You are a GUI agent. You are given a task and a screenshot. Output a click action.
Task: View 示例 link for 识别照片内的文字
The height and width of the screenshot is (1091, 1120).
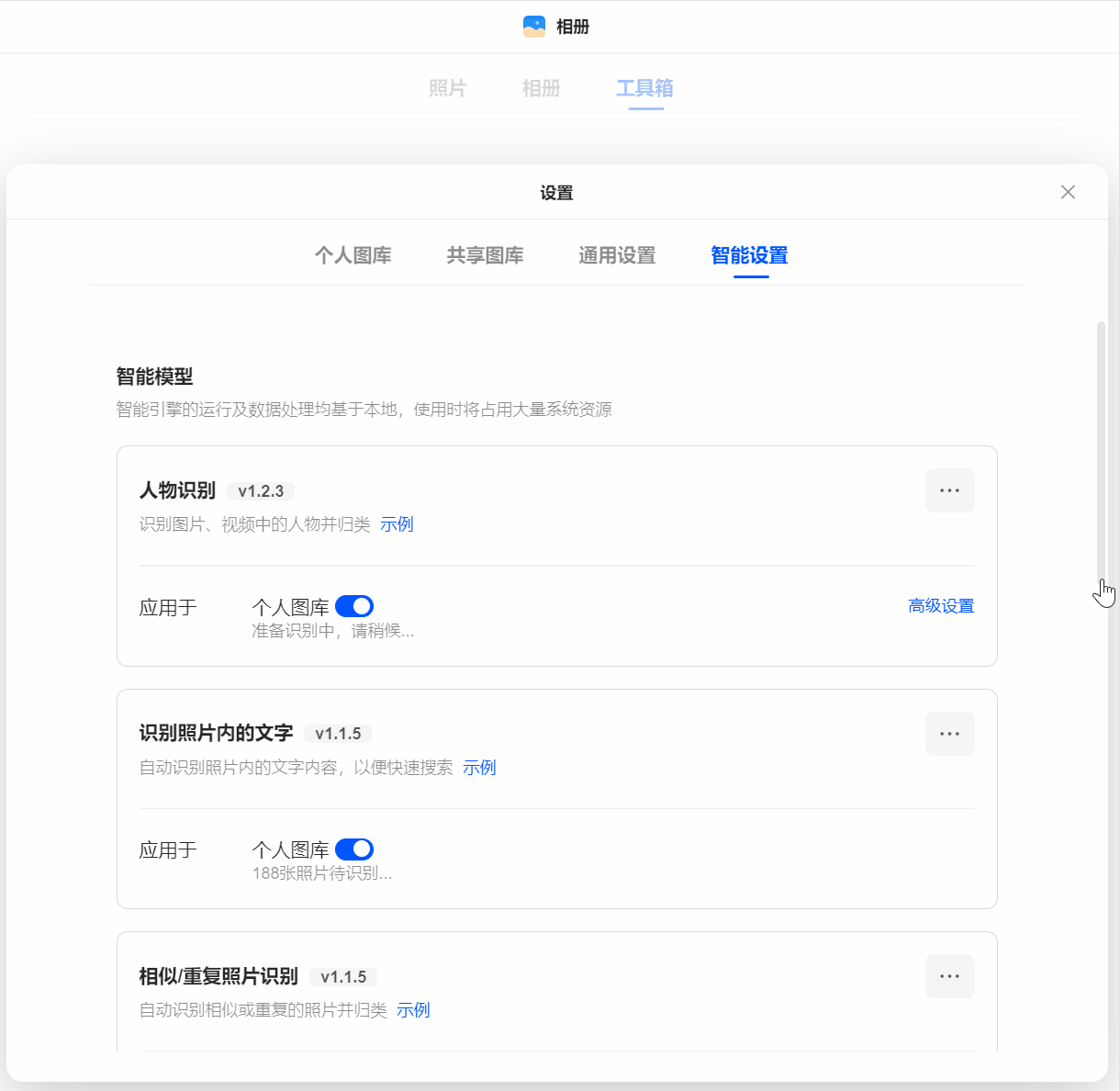(x=479, y=768)
